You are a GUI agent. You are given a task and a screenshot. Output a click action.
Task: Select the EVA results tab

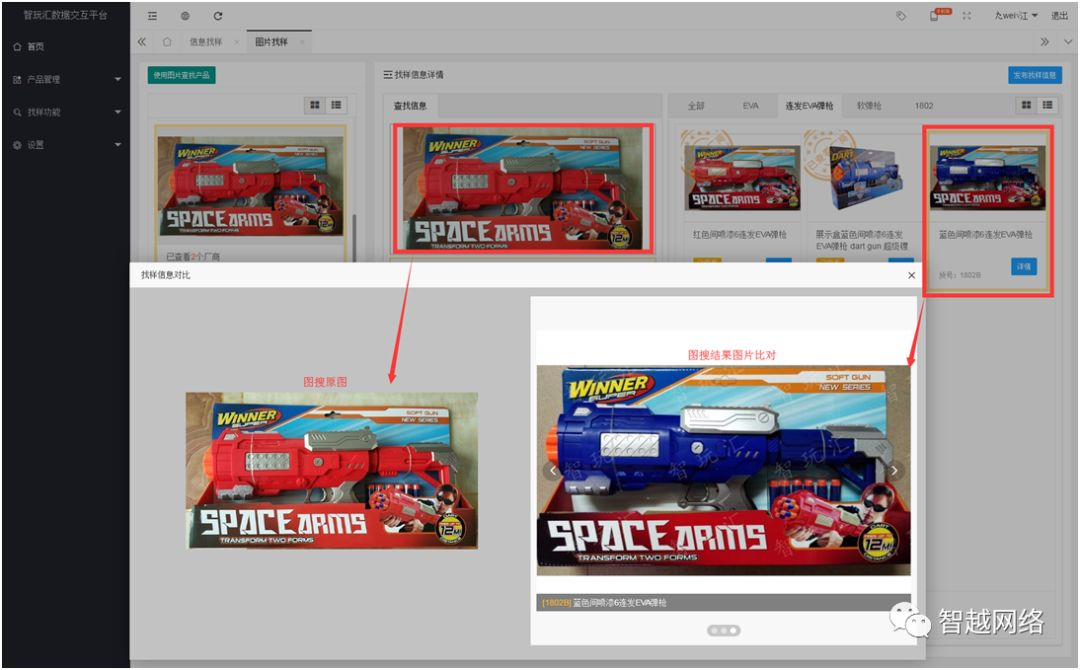[x=750, y=106]
